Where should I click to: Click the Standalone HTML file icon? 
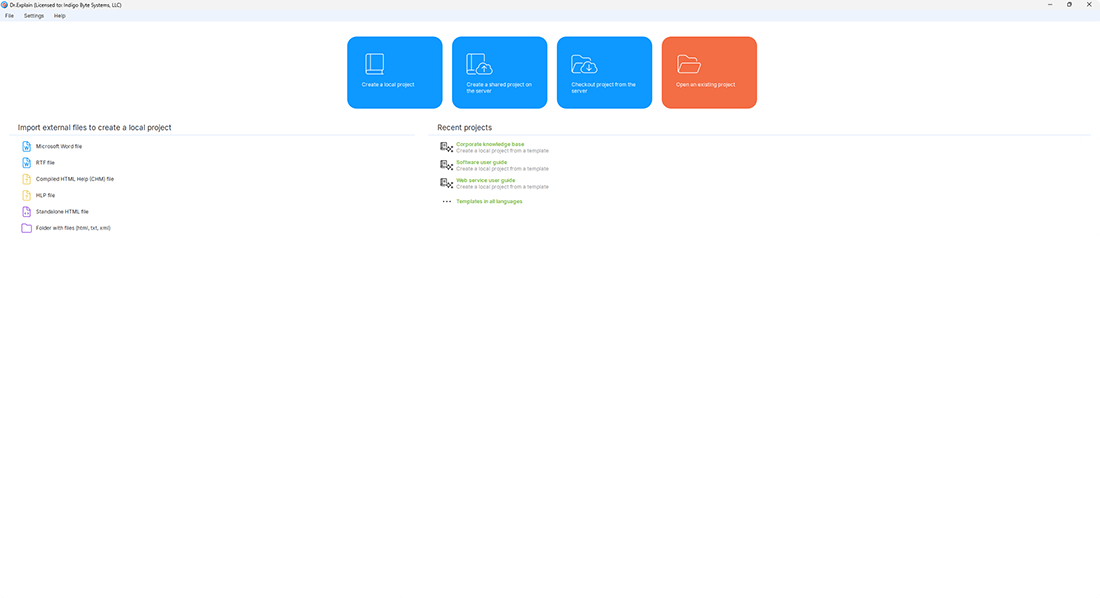[x=27, y=212]
